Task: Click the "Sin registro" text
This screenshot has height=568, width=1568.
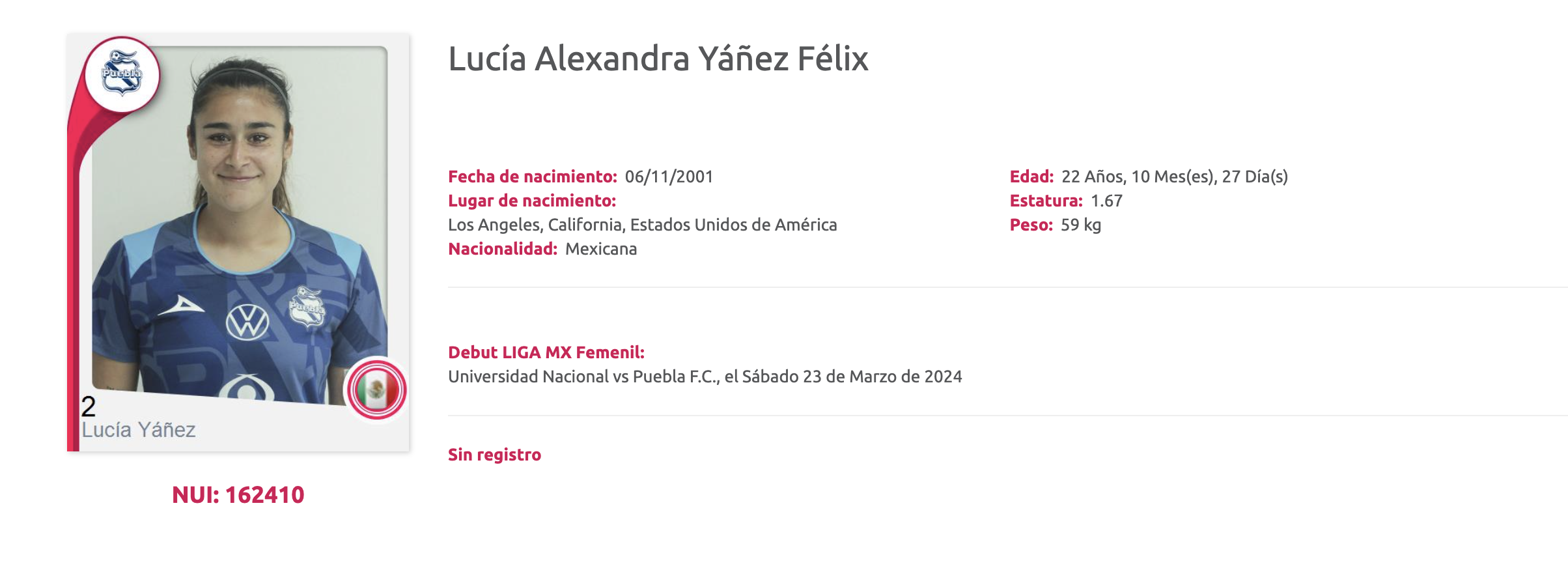Action: [x=494, y=455]
